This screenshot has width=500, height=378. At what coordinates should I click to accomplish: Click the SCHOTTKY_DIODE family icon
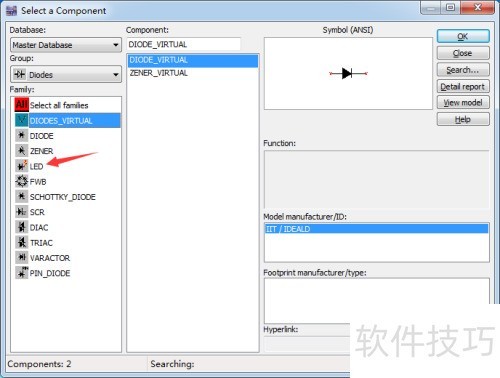point(22,196)
